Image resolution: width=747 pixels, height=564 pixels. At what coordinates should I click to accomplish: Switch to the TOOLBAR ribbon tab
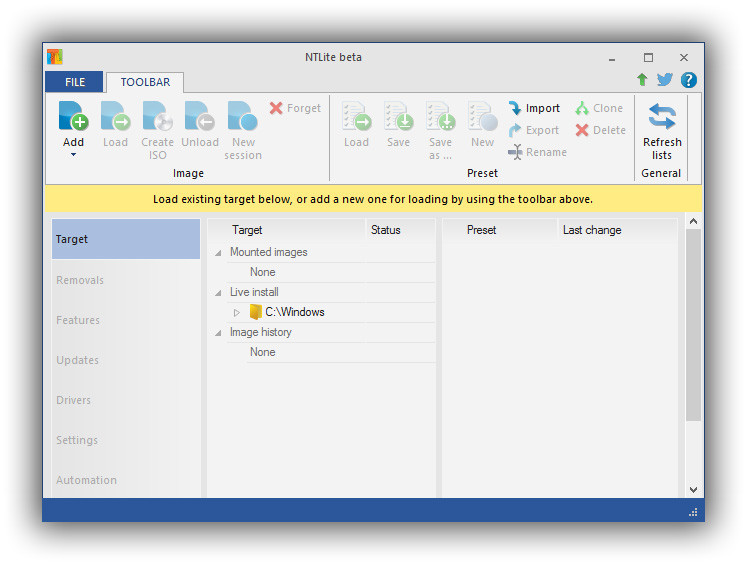(x=145, y=82)
